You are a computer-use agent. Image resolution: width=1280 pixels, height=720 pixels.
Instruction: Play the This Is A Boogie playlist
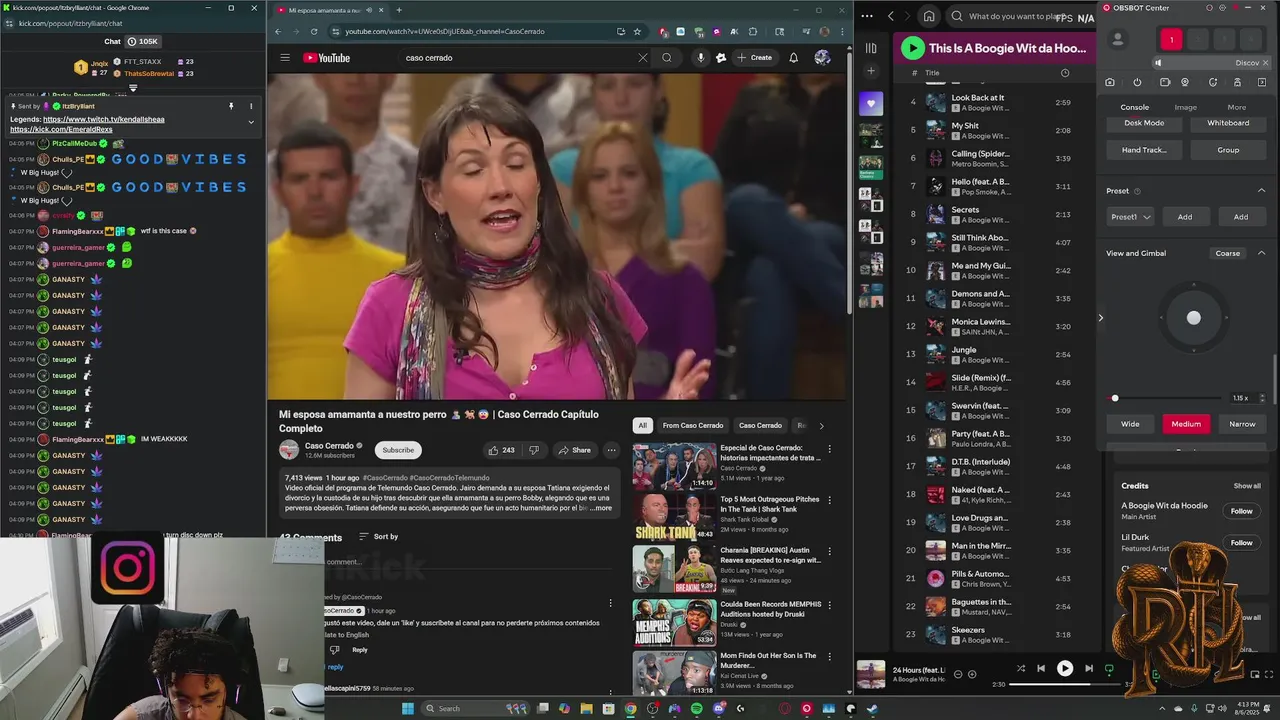coord(912,47)
